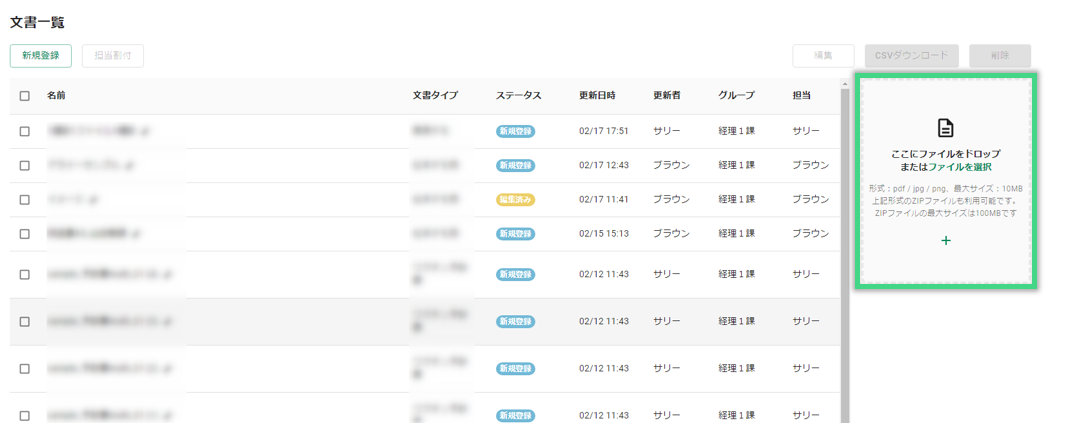Check the box for the 02/17 17:51 row

[x=25, y=131]
